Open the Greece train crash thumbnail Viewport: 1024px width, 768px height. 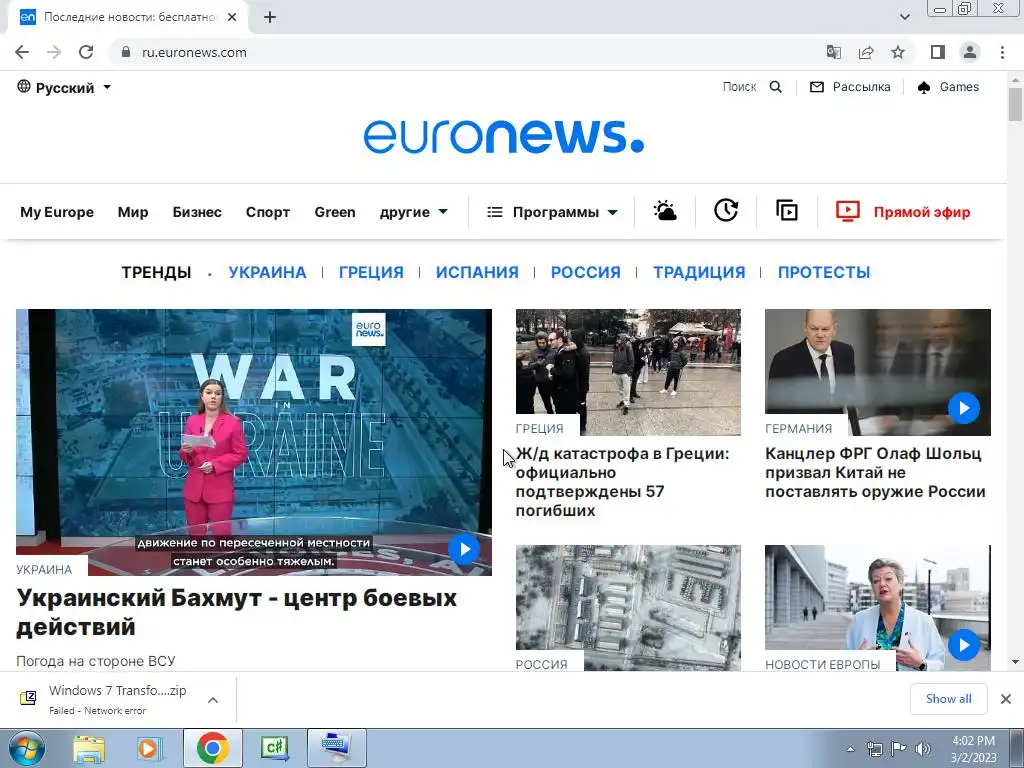[x=628, y=372]
